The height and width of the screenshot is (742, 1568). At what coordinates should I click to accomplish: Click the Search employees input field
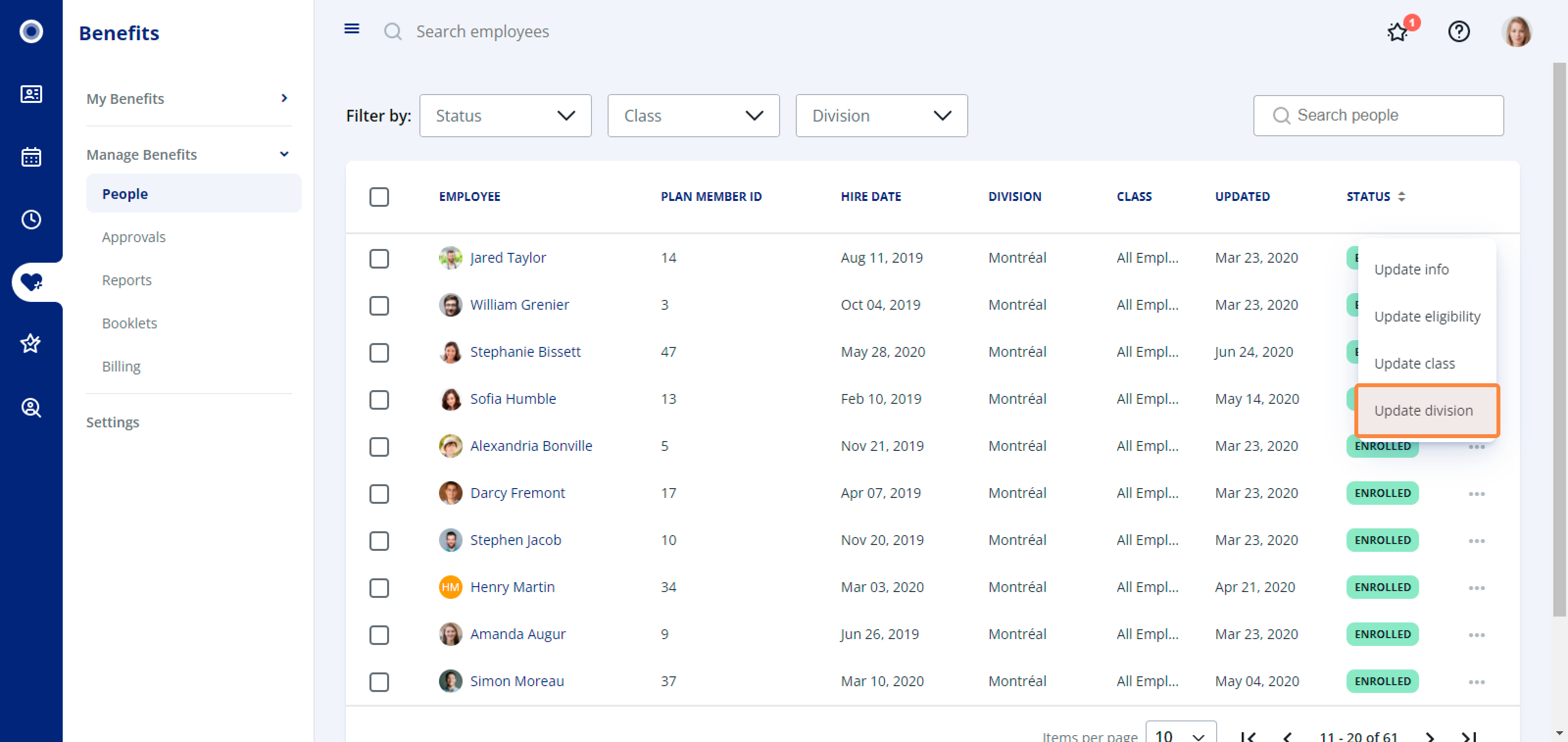coord(483,31)
